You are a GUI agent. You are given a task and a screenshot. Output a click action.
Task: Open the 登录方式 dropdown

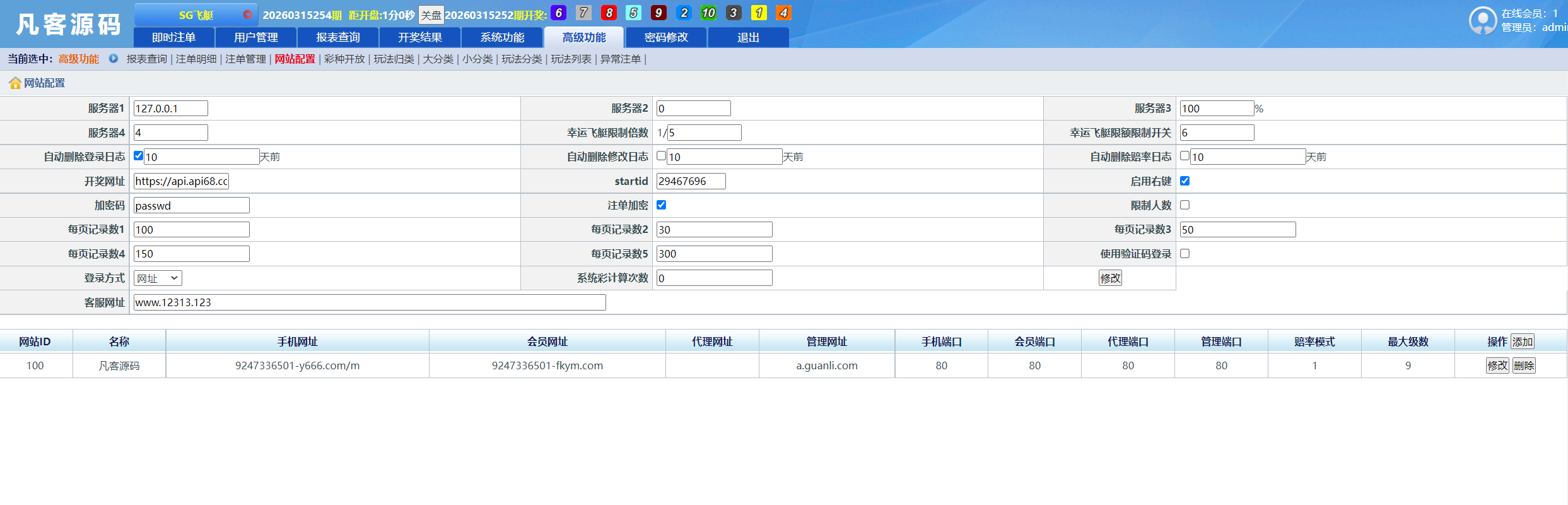point(158,278)
